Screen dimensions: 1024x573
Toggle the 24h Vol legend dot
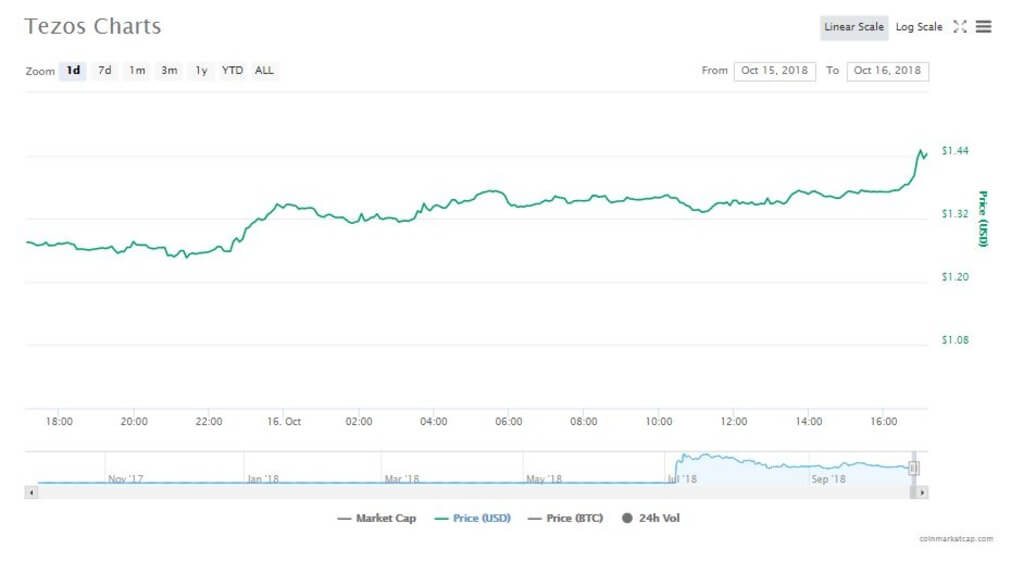(x=629, y=518)
